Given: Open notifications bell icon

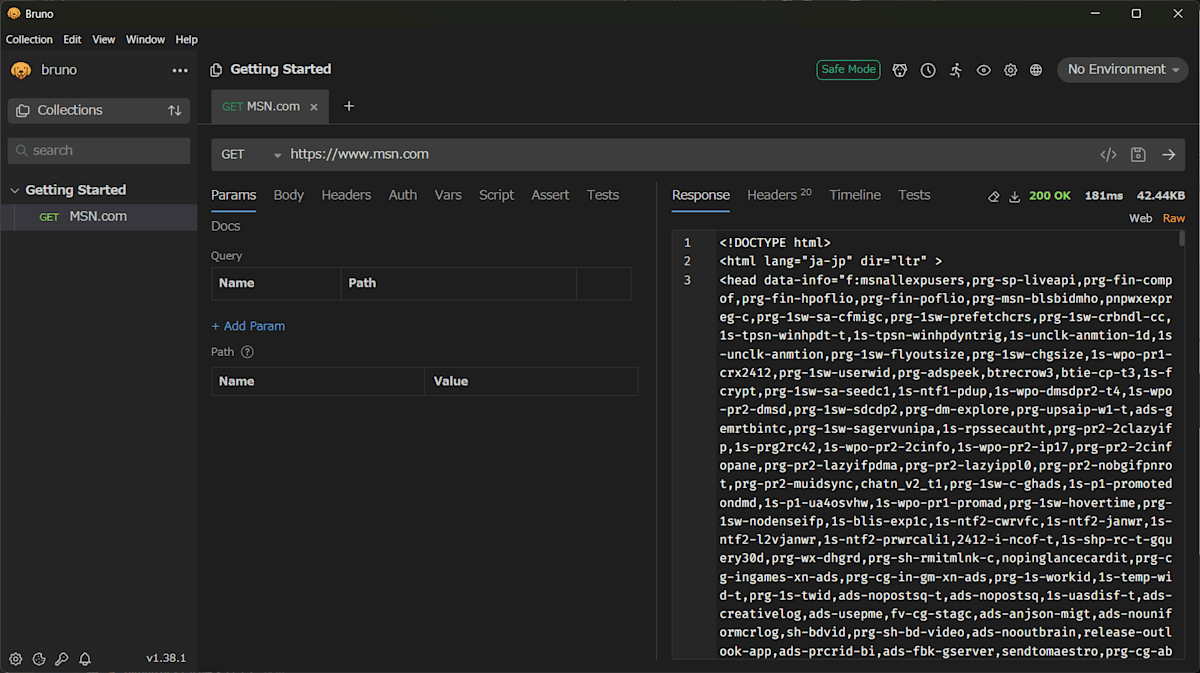Looking at the screenshot, I should click(x=85, y=659).
